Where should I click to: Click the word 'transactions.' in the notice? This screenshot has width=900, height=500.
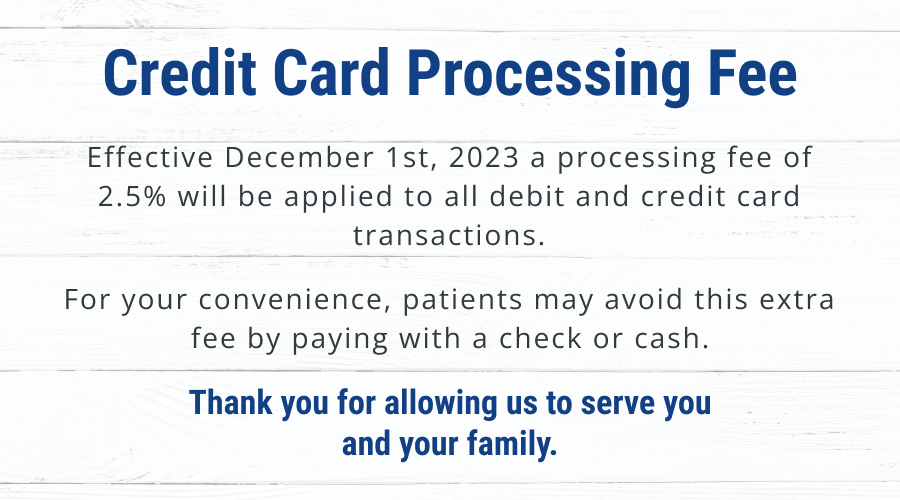pyautogui.click(x=449, y=235)
